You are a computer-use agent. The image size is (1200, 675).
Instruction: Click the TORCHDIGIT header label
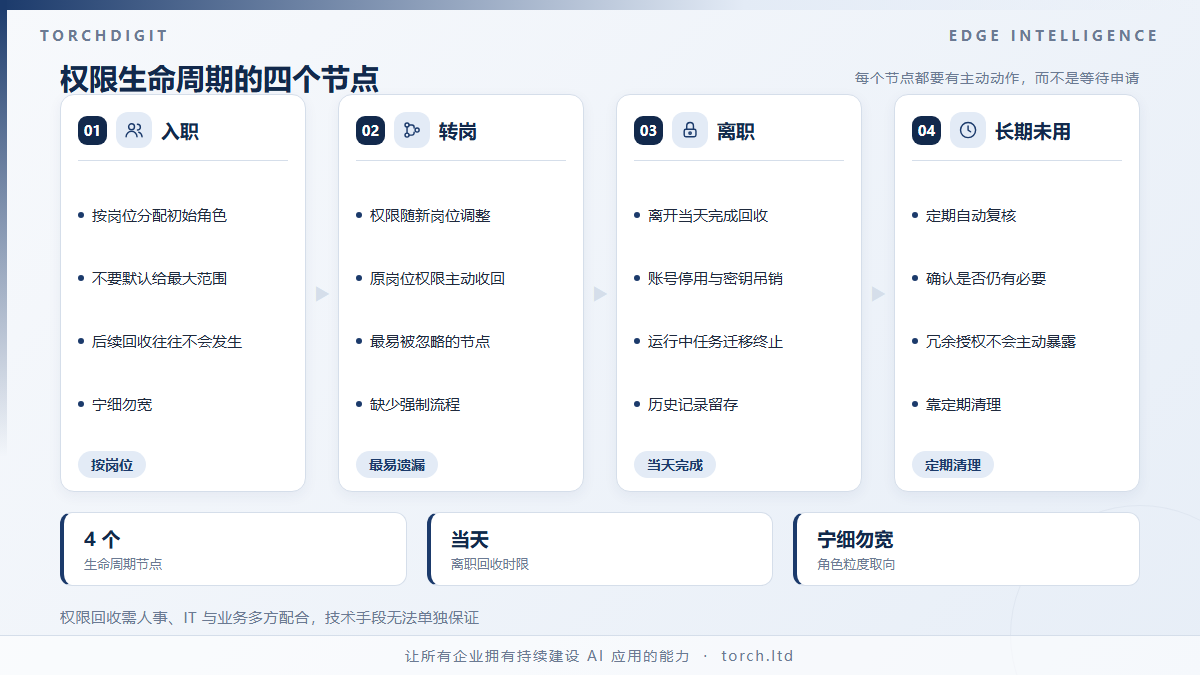pyautogui.click(x=104, y=36)
